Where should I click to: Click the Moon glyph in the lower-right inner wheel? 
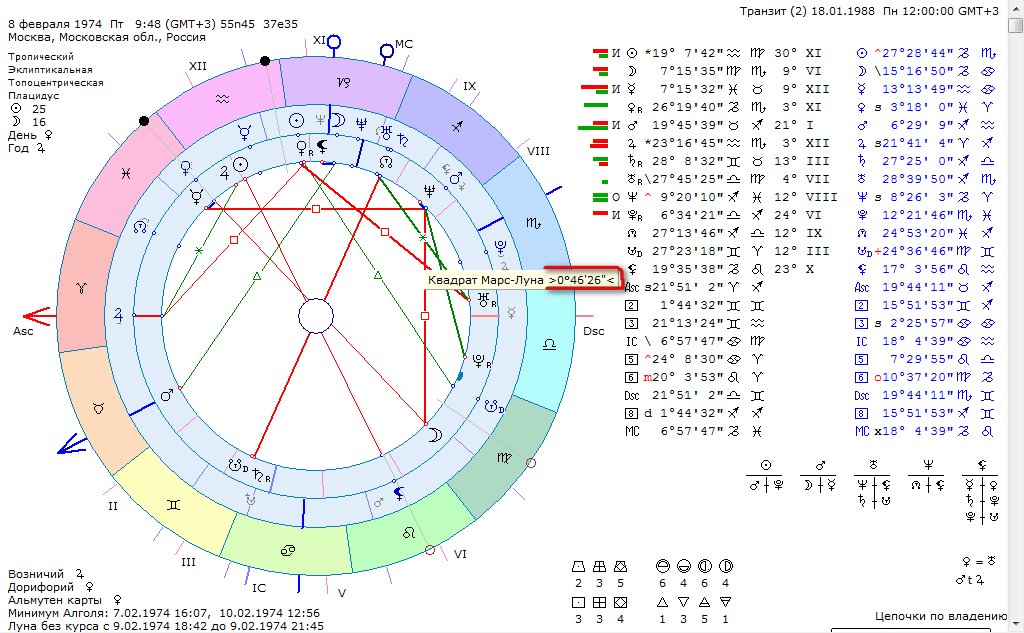tap(434, 435)
